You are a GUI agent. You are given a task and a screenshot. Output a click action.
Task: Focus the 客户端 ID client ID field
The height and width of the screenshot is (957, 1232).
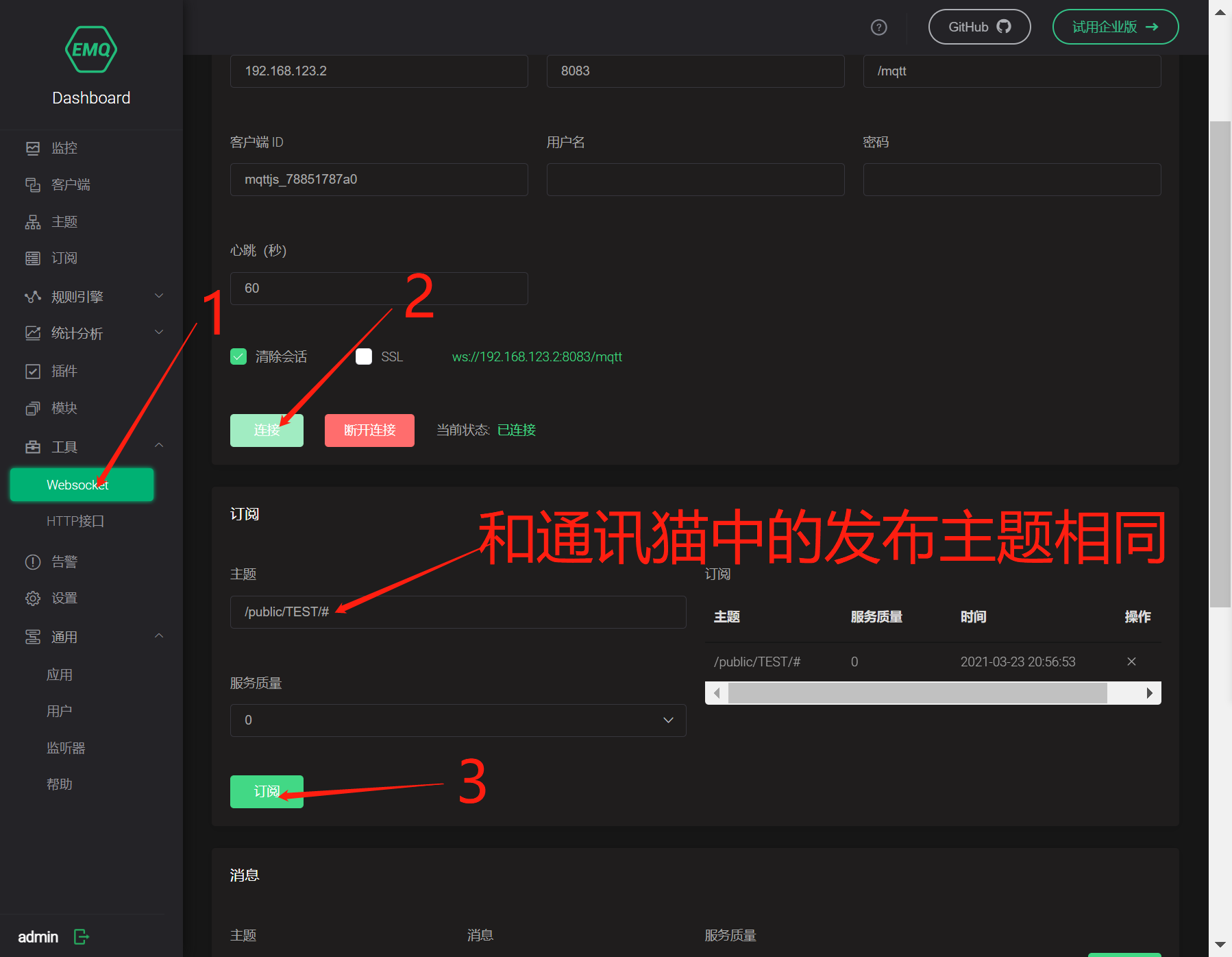(x=379, y=180)
